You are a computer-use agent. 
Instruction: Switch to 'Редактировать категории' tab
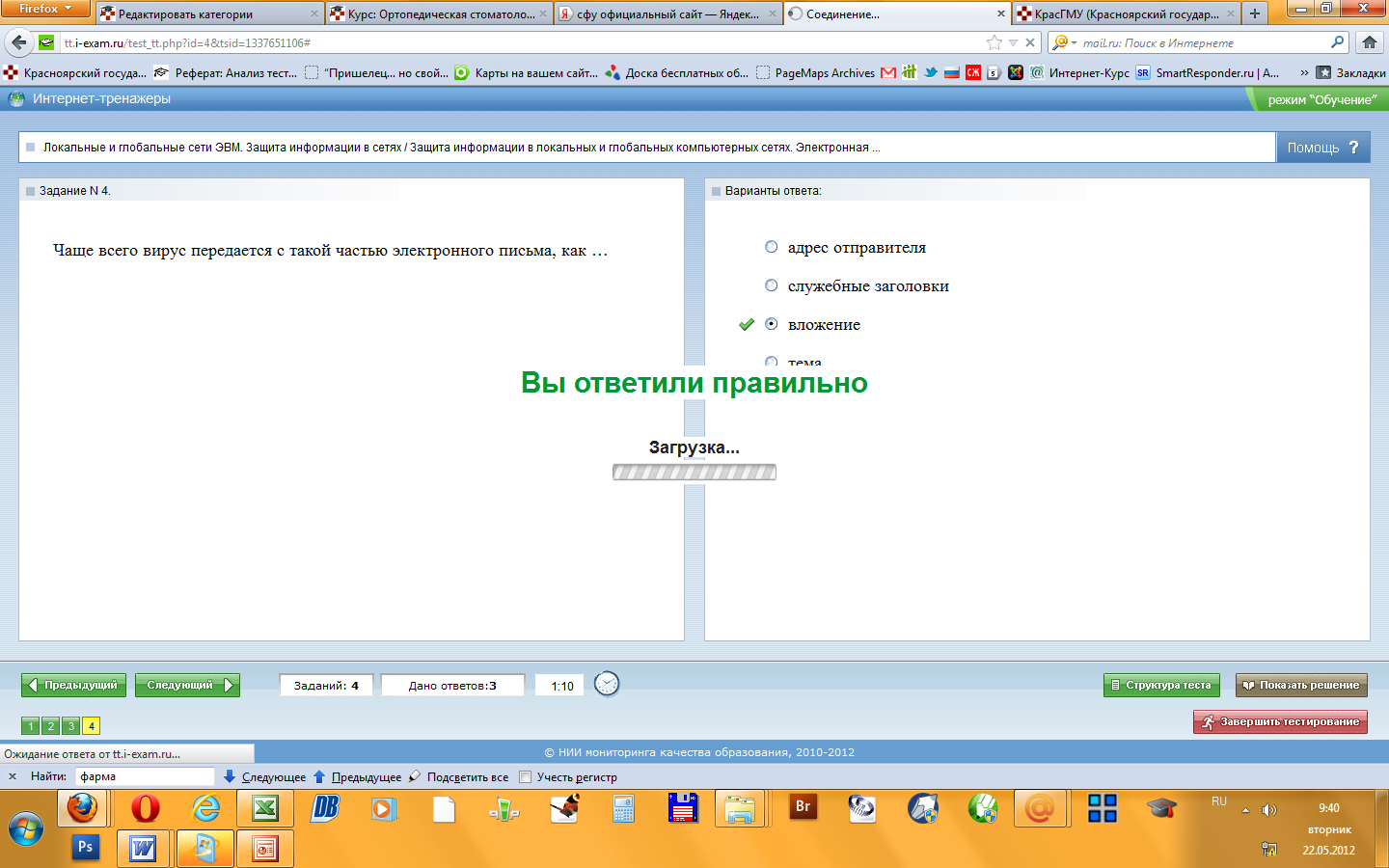pyautogui.click(x=208, y=14)
